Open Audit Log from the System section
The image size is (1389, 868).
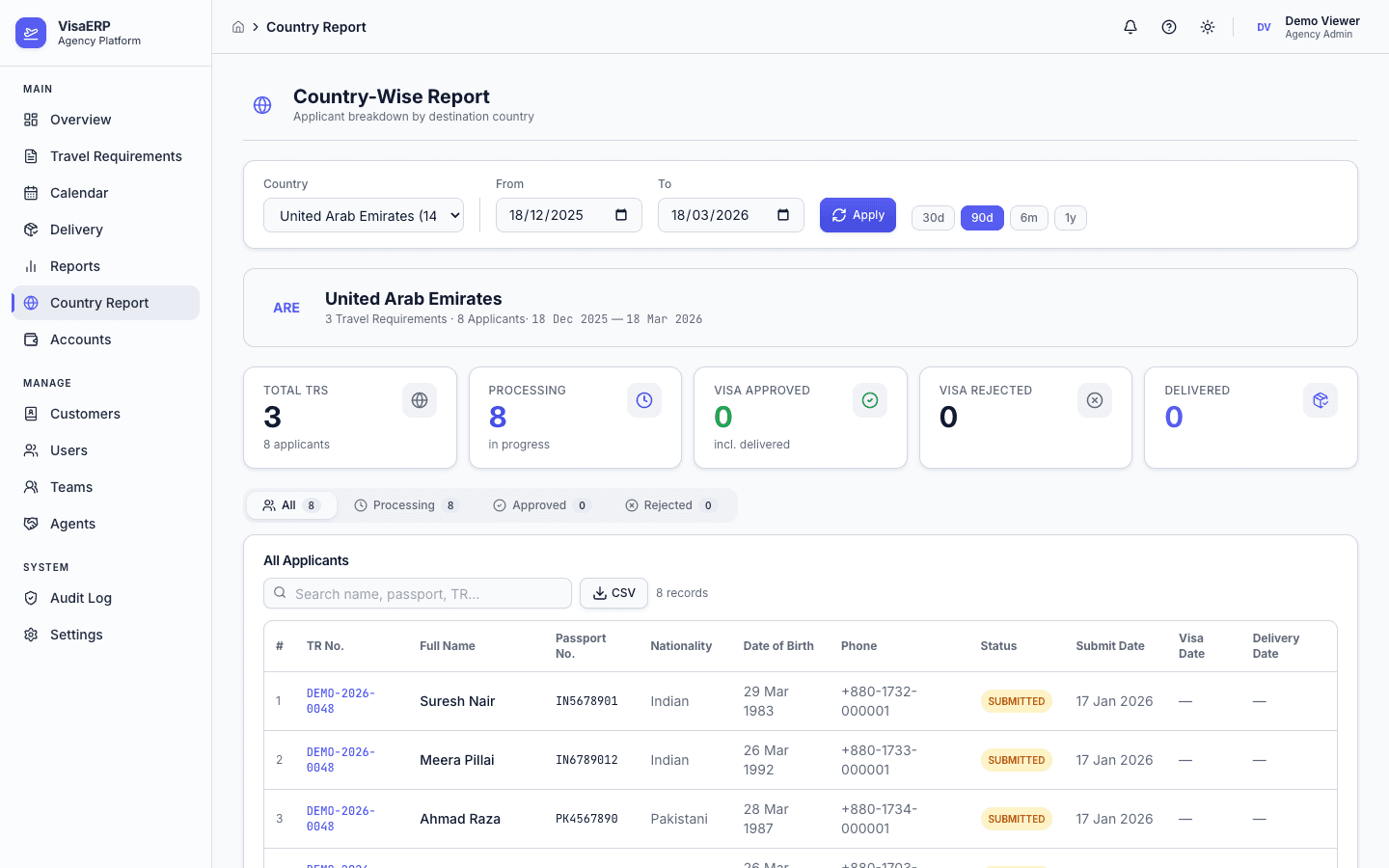click(80, 598)
